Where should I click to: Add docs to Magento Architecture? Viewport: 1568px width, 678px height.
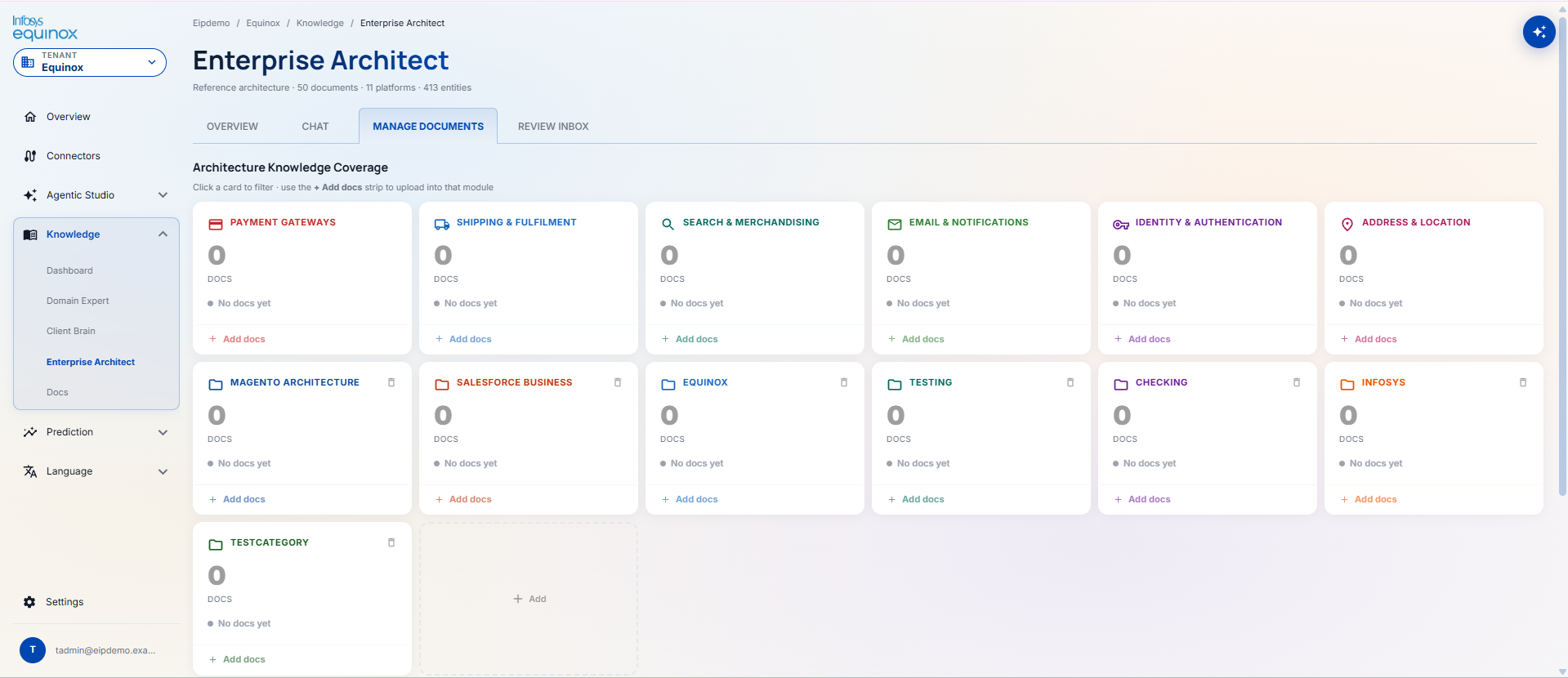[x=237, y=499]
